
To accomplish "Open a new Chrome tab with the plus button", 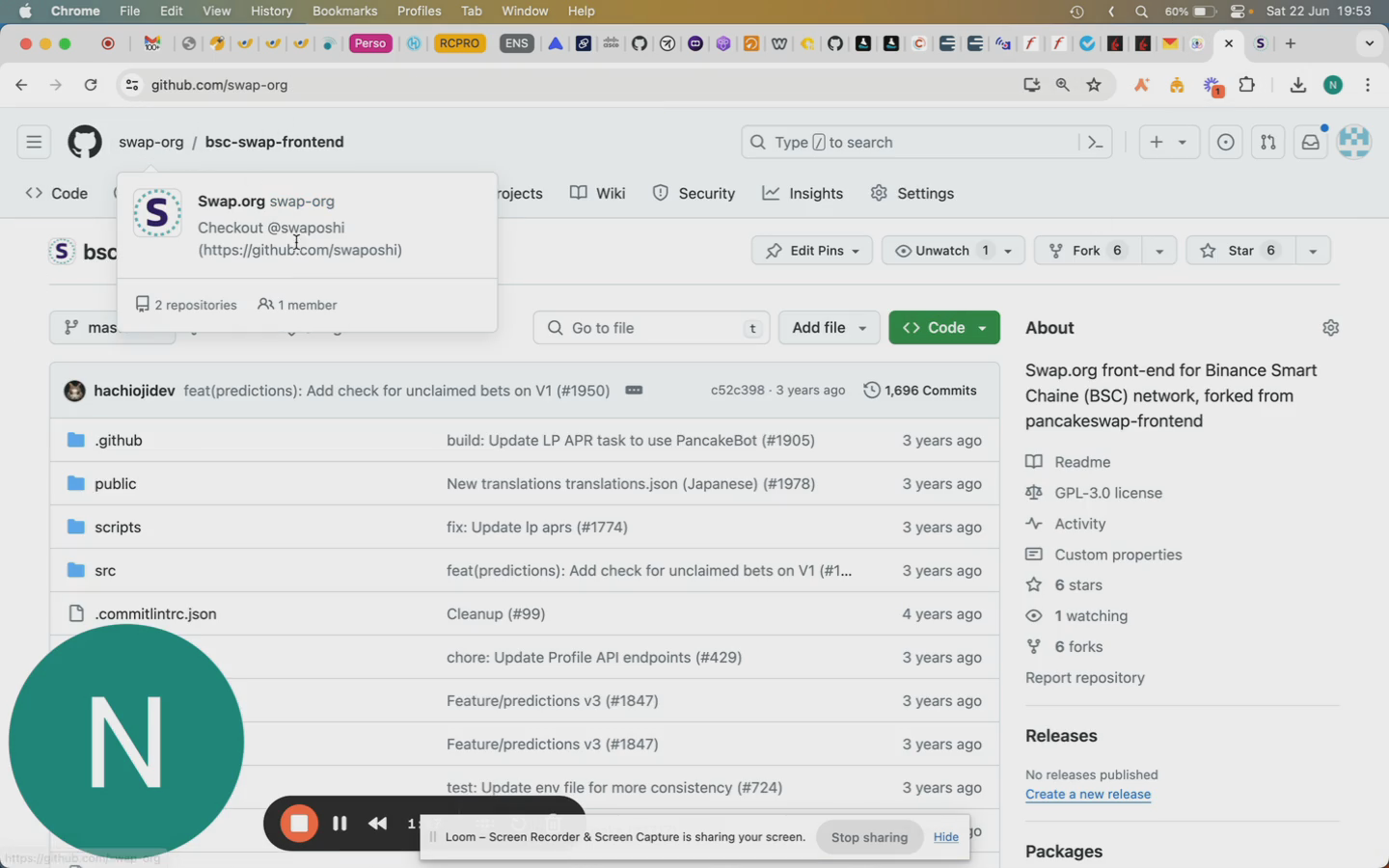I will pos(1290,43).
